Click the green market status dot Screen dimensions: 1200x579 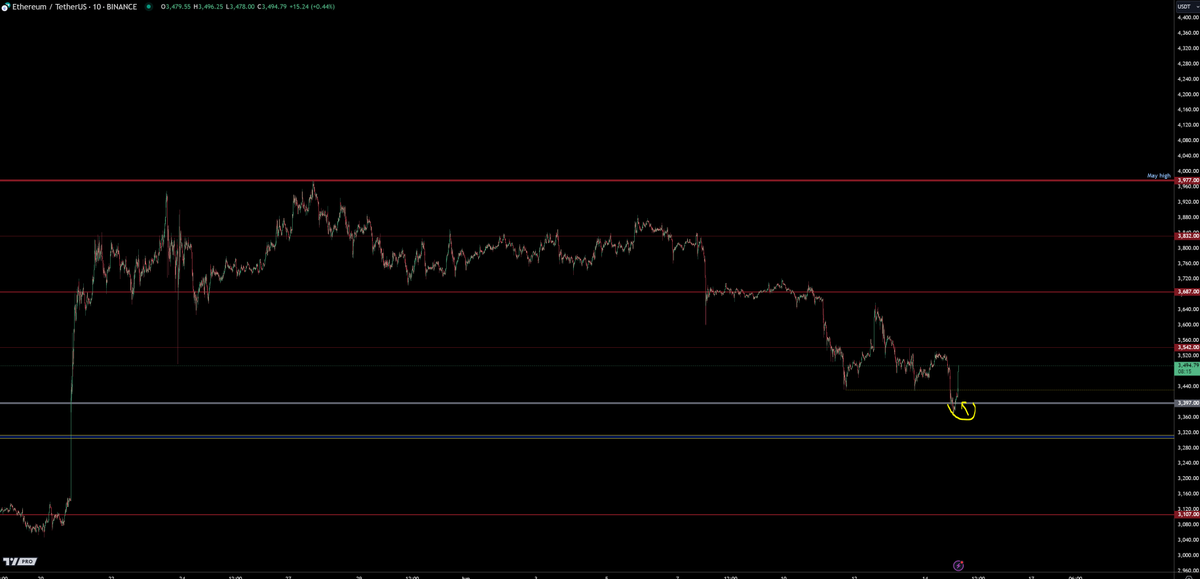click(x=148, y=6)
